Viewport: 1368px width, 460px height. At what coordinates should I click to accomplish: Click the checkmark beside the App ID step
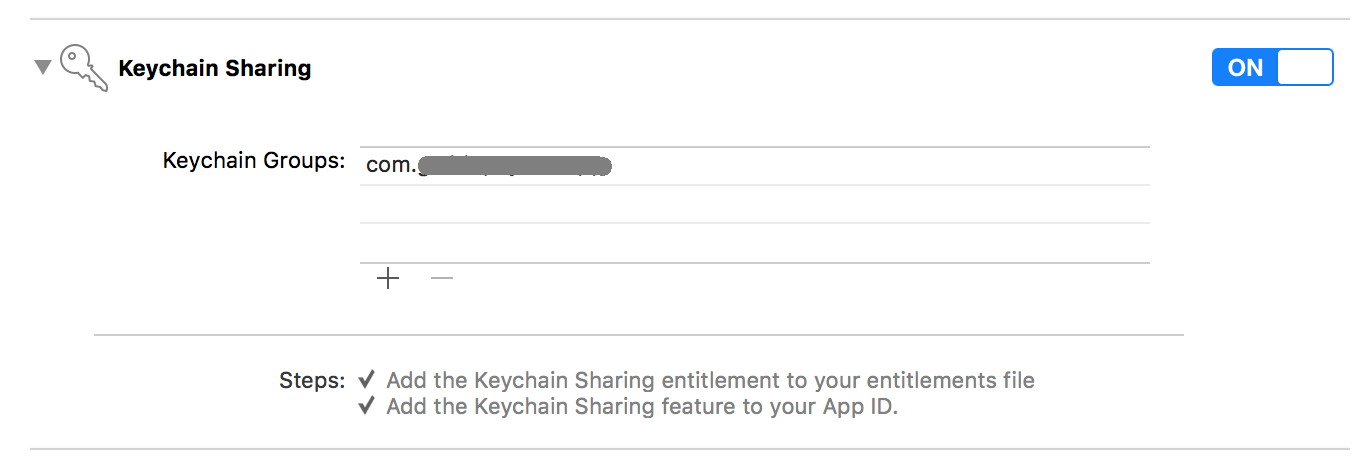point(367,406)
